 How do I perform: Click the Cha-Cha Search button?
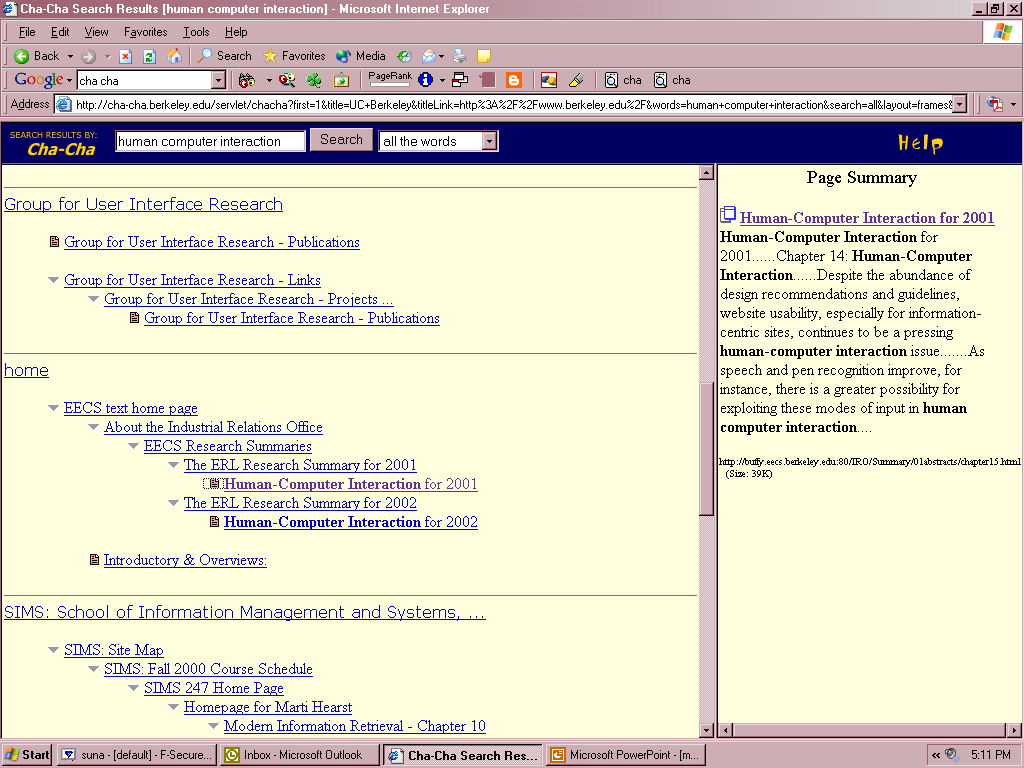click(x=341, y=140)
